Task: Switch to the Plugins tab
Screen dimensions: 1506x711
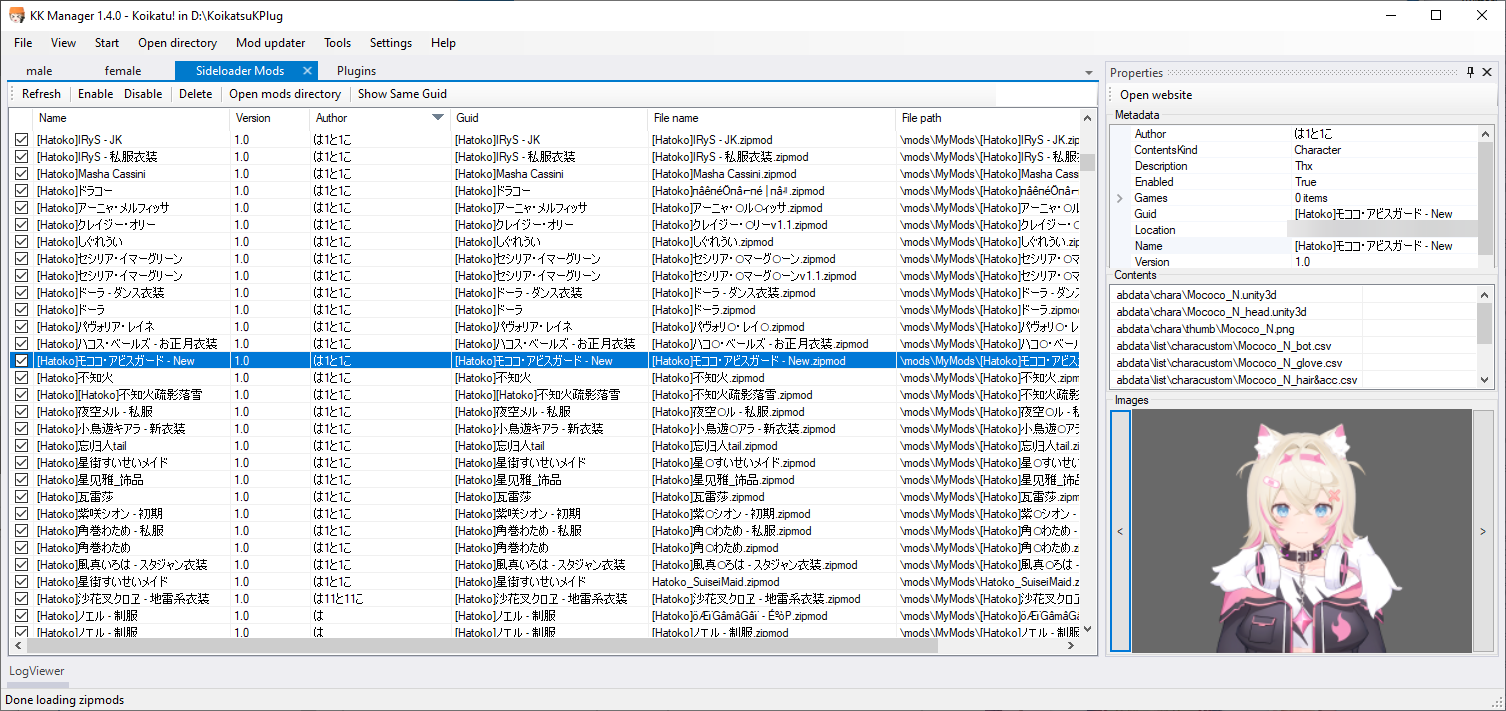Action: coord(357,71)
